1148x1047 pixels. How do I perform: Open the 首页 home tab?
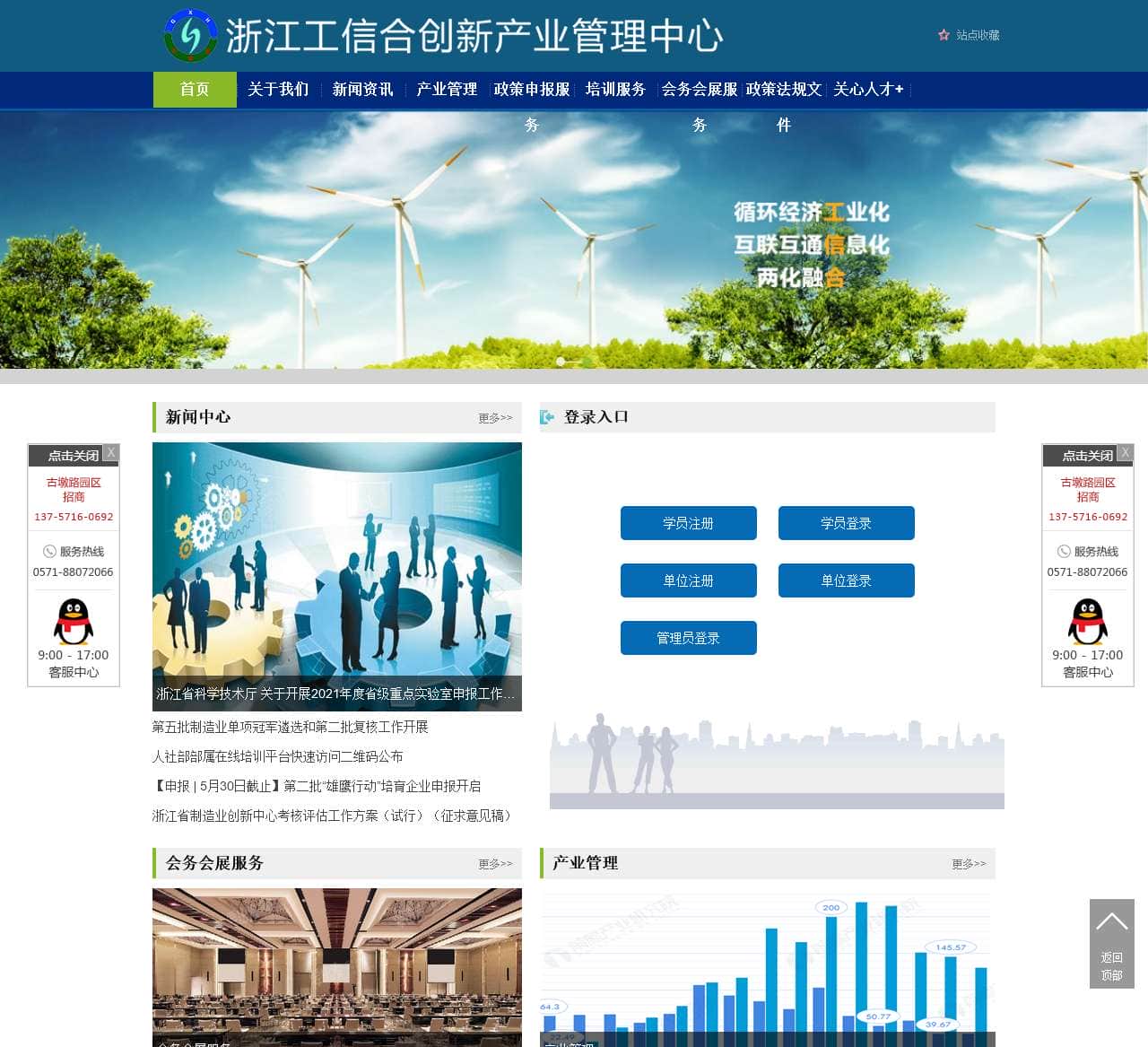tap(195, 90)
